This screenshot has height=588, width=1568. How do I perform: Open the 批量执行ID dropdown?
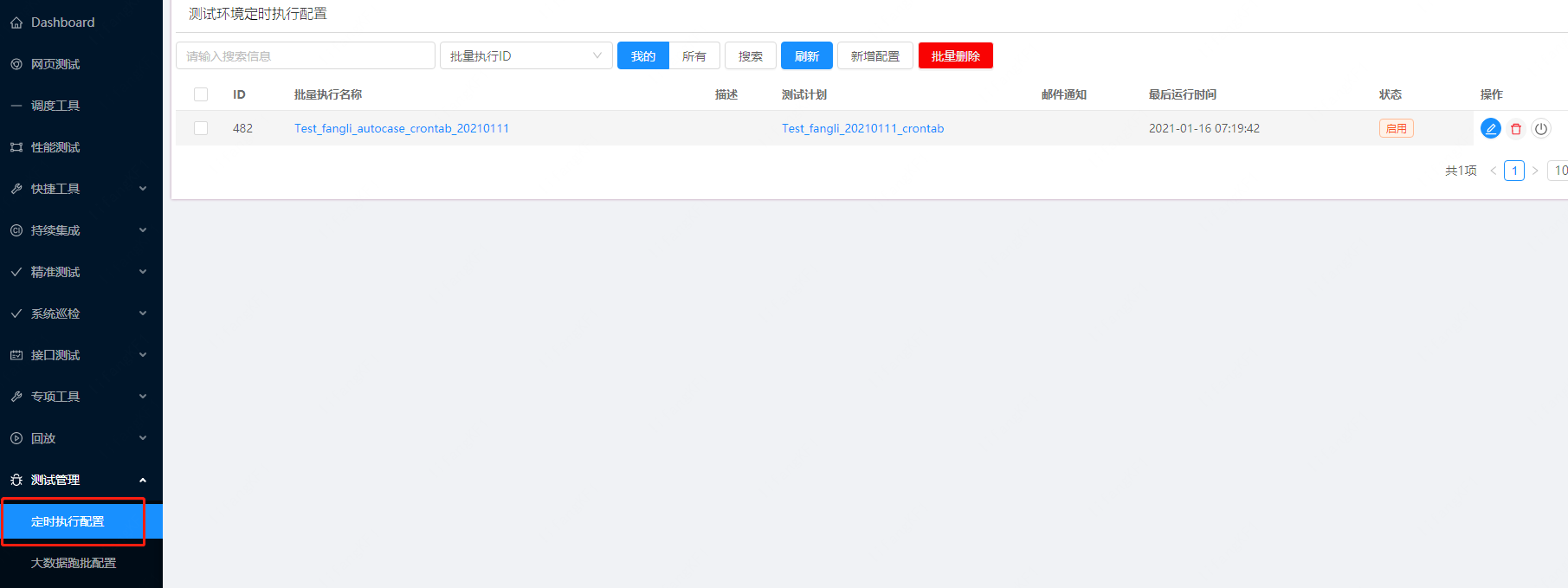[526, 55]
